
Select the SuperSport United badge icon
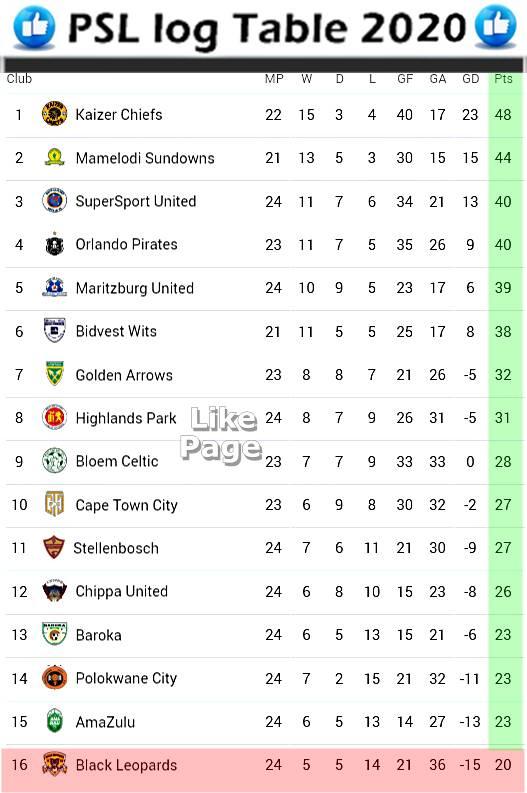54,201
